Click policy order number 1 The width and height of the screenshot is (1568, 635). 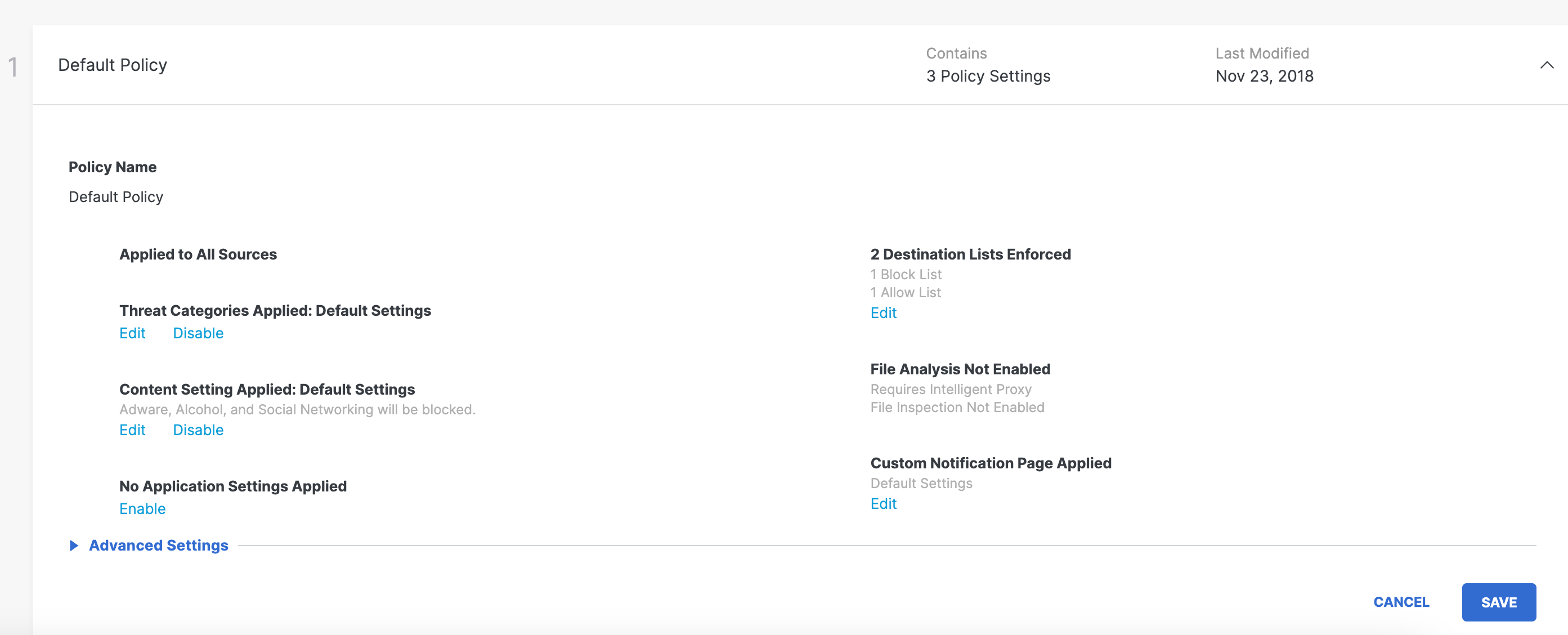pos(13,67)
